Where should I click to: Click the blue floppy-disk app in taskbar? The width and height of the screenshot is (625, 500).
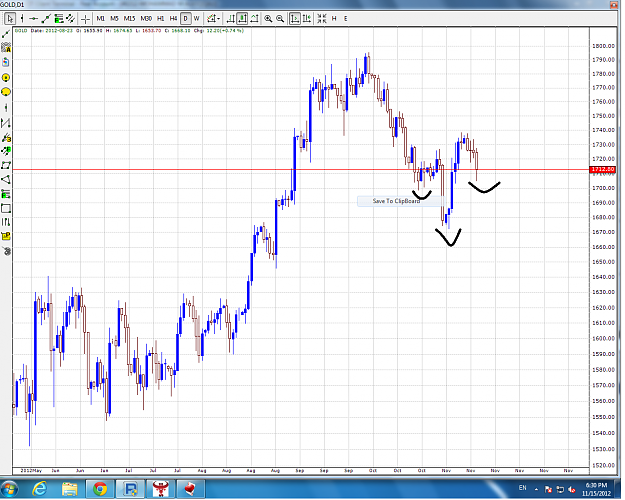tap(130, 489)
